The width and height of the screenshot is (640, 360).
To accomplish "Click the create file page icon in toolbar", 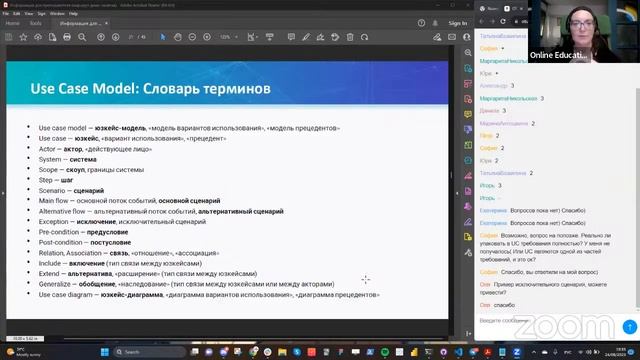I will coord(52,37).
